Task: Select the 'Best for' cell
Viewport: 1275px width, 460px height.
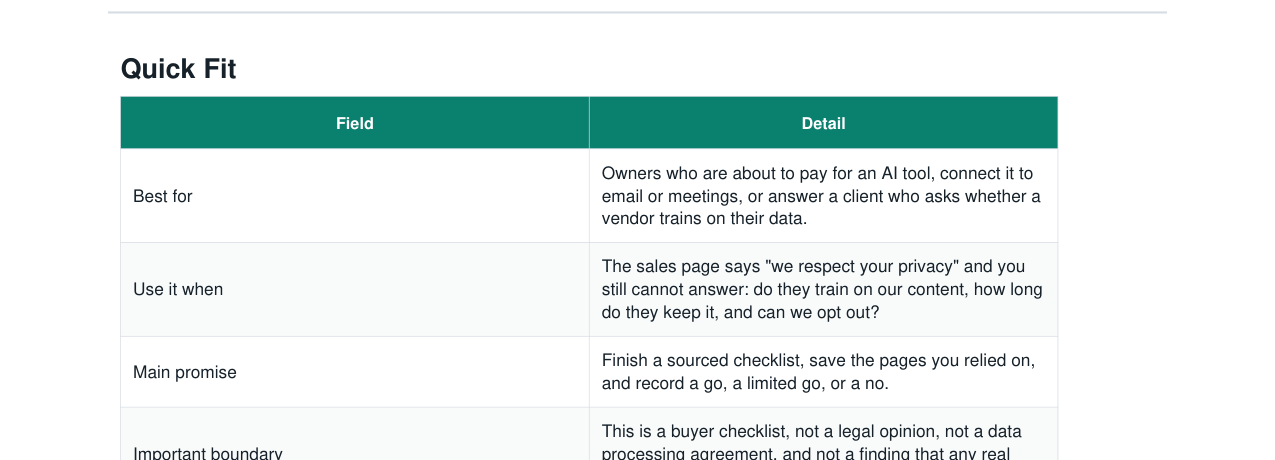Action: point(355,196)
